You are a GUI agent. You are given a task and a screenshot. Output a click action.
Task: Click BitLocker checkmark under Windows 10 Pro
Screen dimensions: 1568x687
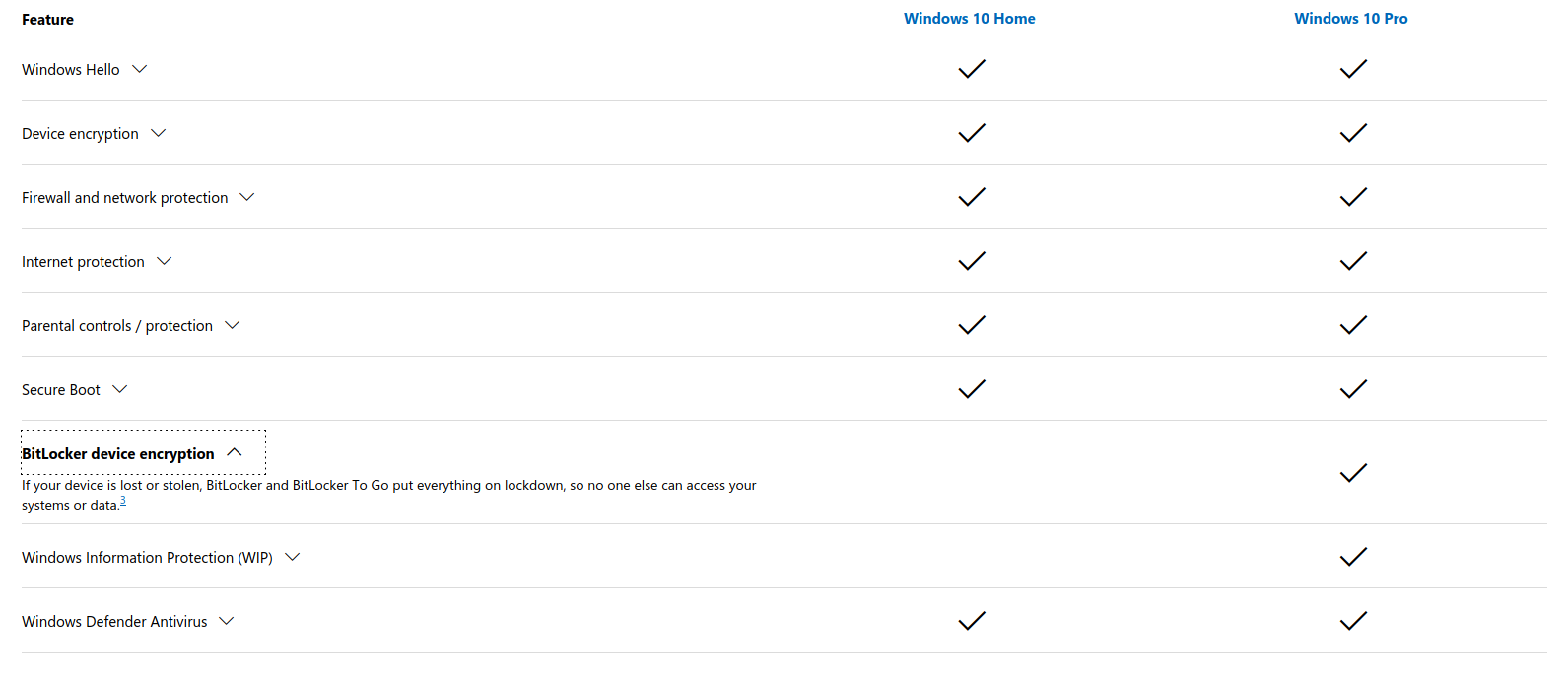[1353, 473]
